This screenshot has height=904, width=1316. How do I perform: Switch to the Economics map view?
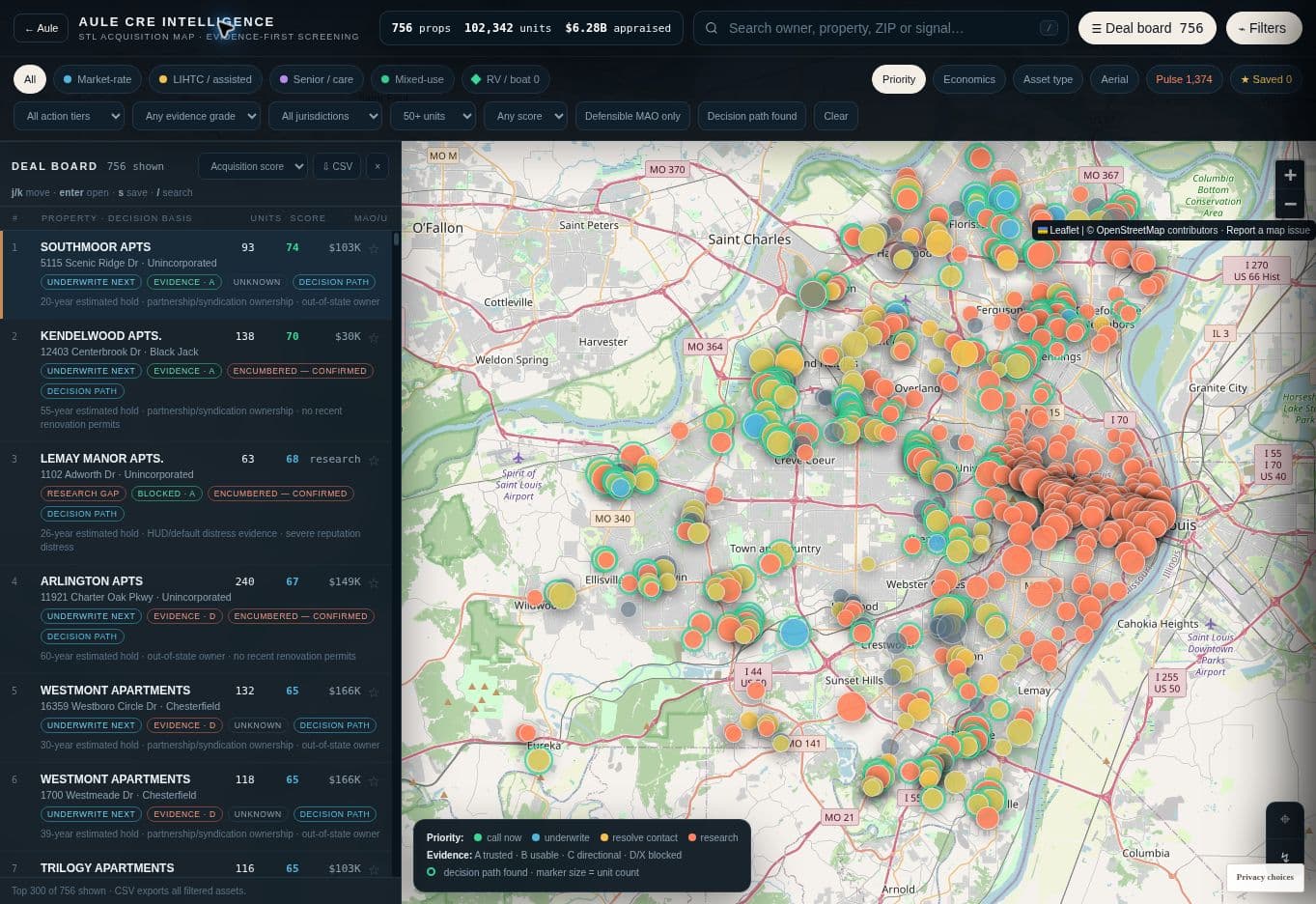click(x=968, y=79)
